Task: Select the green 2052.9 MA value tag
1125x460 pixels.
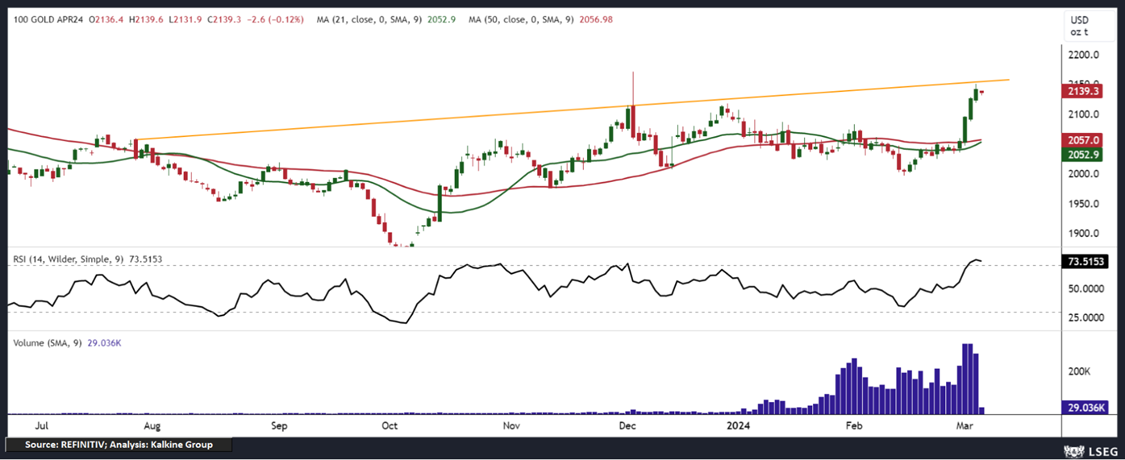Action: 1084,154
